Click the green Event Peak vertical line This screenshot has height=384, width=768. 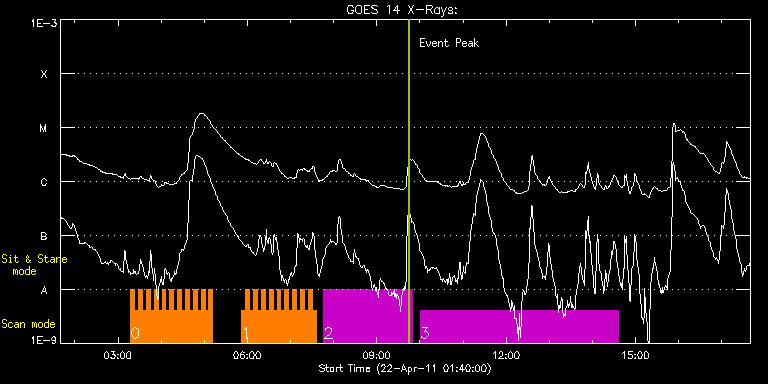click(409, 181)
